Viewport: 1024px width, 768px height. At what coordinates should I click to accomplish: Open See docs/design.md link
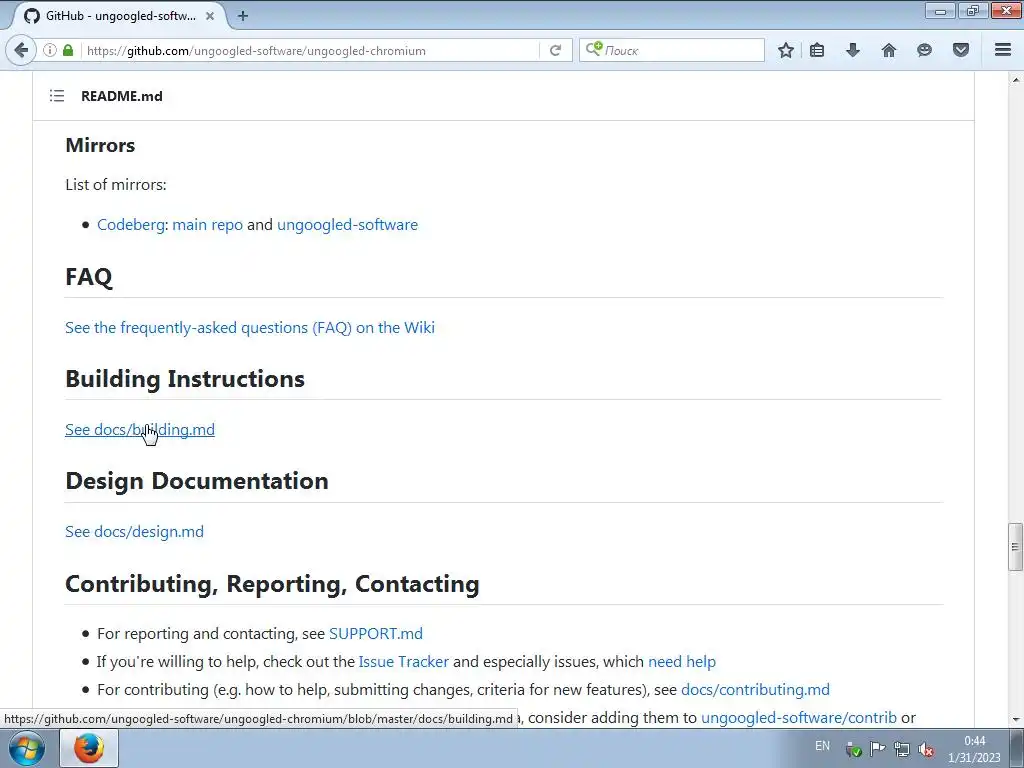coord(135,532)
